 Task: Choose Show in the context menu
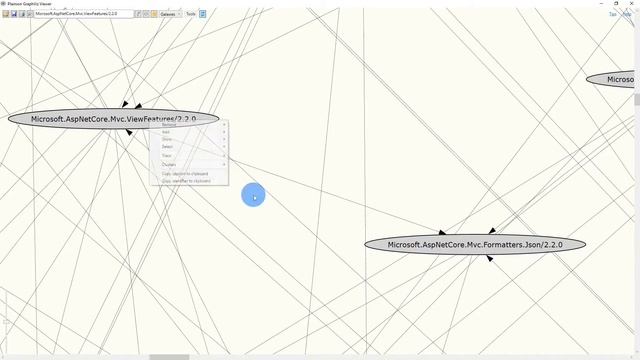[x=190, y=139]
